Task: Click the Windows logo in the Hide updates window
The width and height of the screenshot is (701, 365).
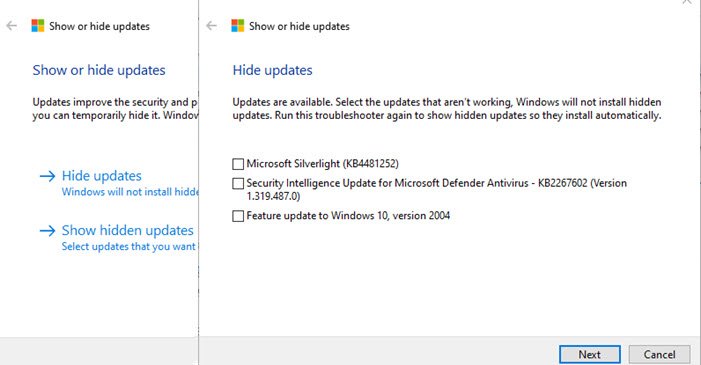Action: point(238,26)
